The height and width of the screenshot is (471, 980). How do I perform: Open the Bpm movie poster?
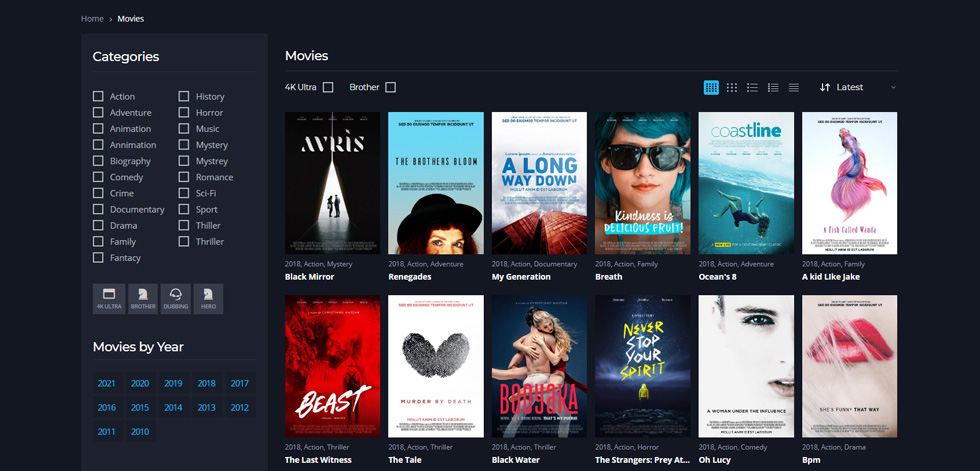coord(849,366)
